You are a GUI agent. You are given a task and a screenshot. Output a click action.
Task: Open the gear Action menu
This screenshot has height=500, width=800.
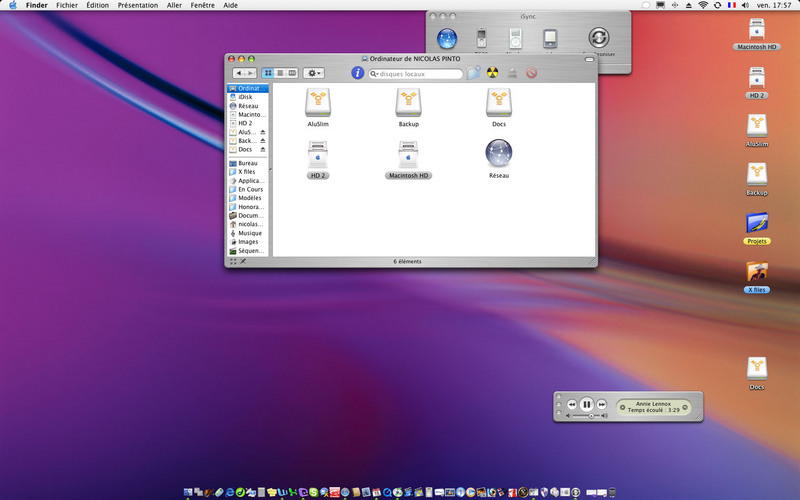pyautogui.click(x=314, y=73)
